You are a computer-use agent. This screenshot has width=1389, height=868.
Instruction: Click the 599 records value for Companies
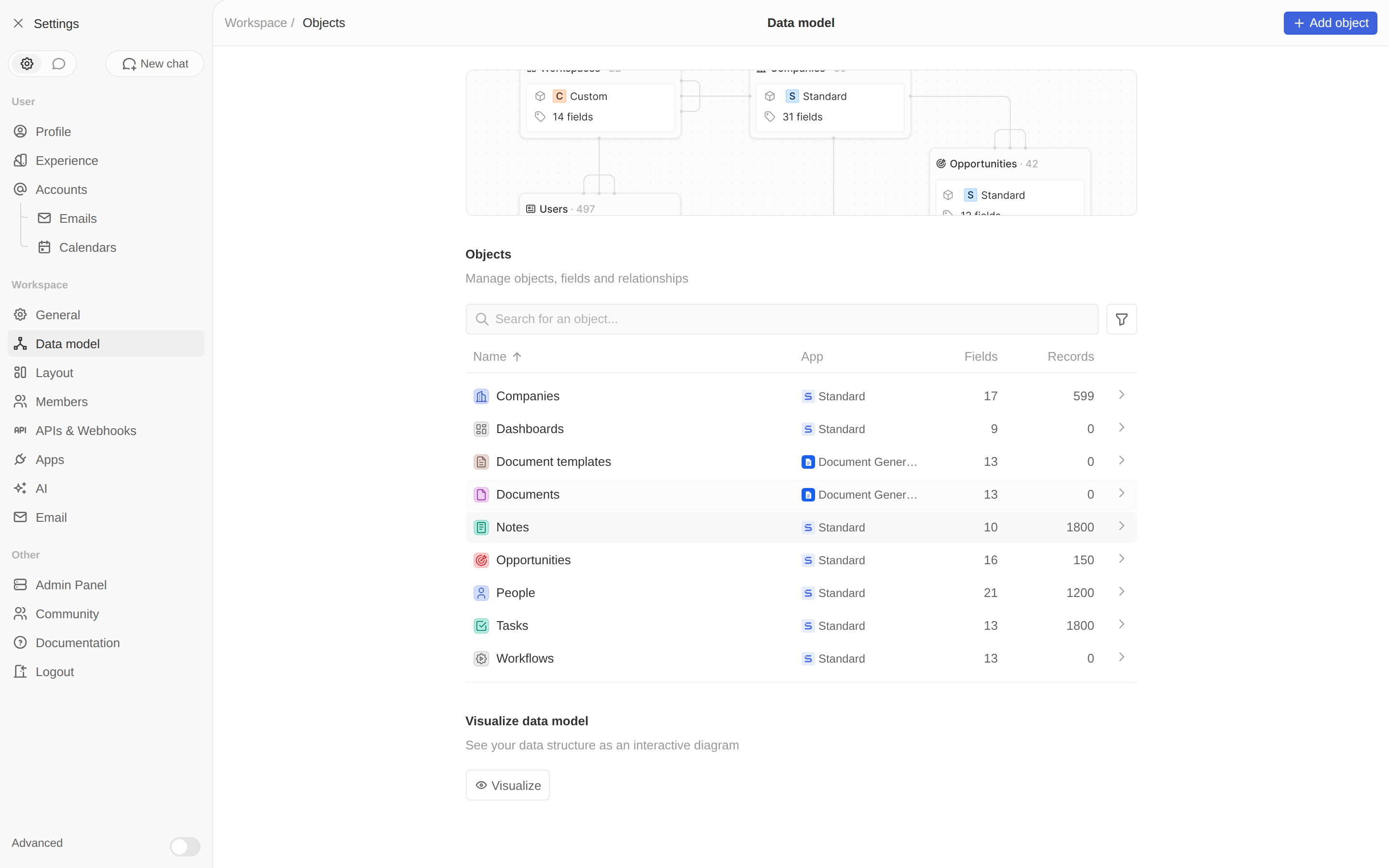point(1083,396)
